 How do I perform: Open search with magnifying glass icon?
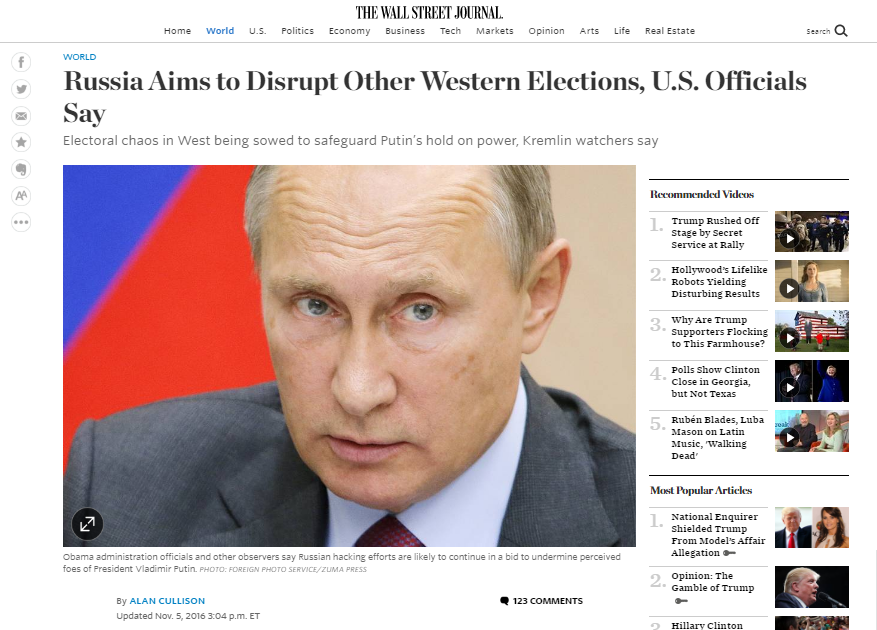(841, 31)
